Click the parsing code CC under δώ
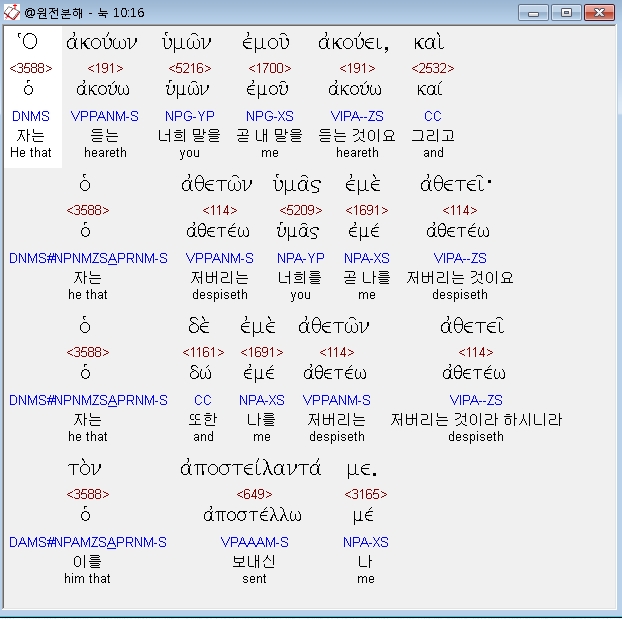622x619 pixels. pos(203,400)
